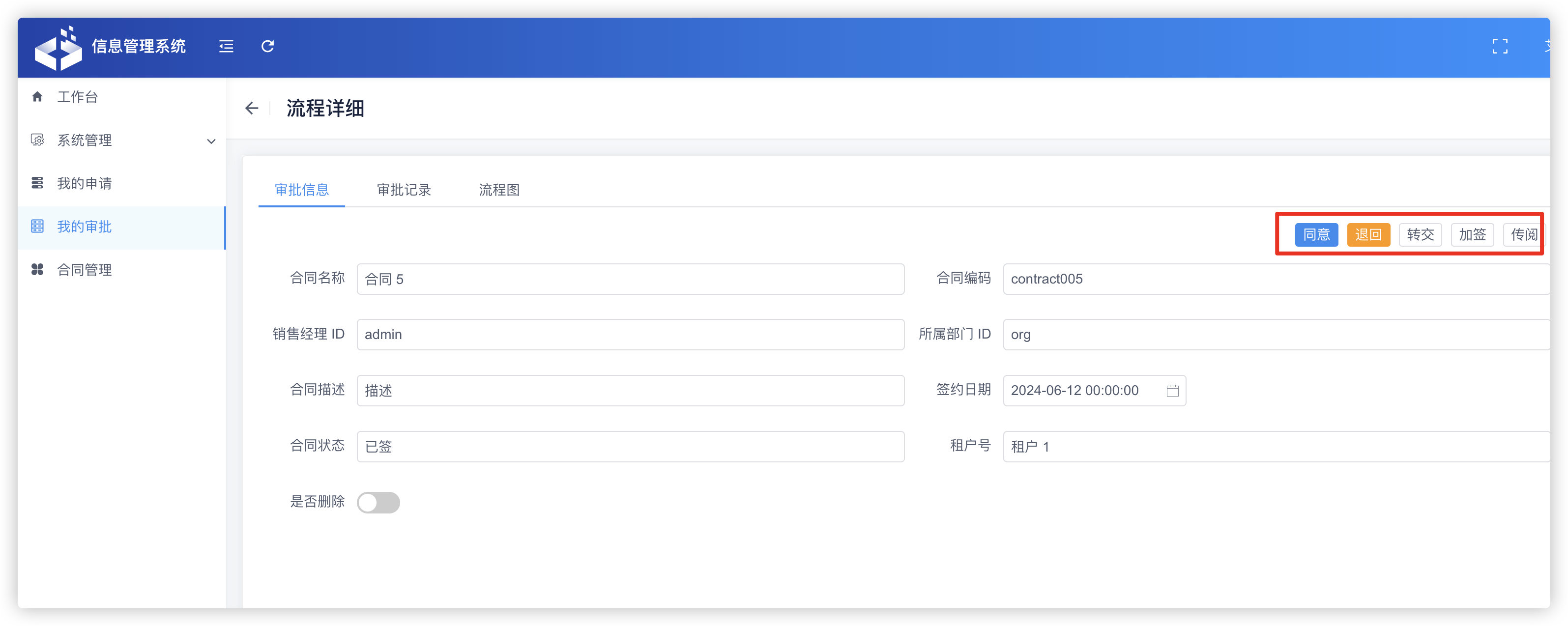Expand the 系统管理 menu chevron
This screenshot has width=1568, height=626.
[211, 141]
